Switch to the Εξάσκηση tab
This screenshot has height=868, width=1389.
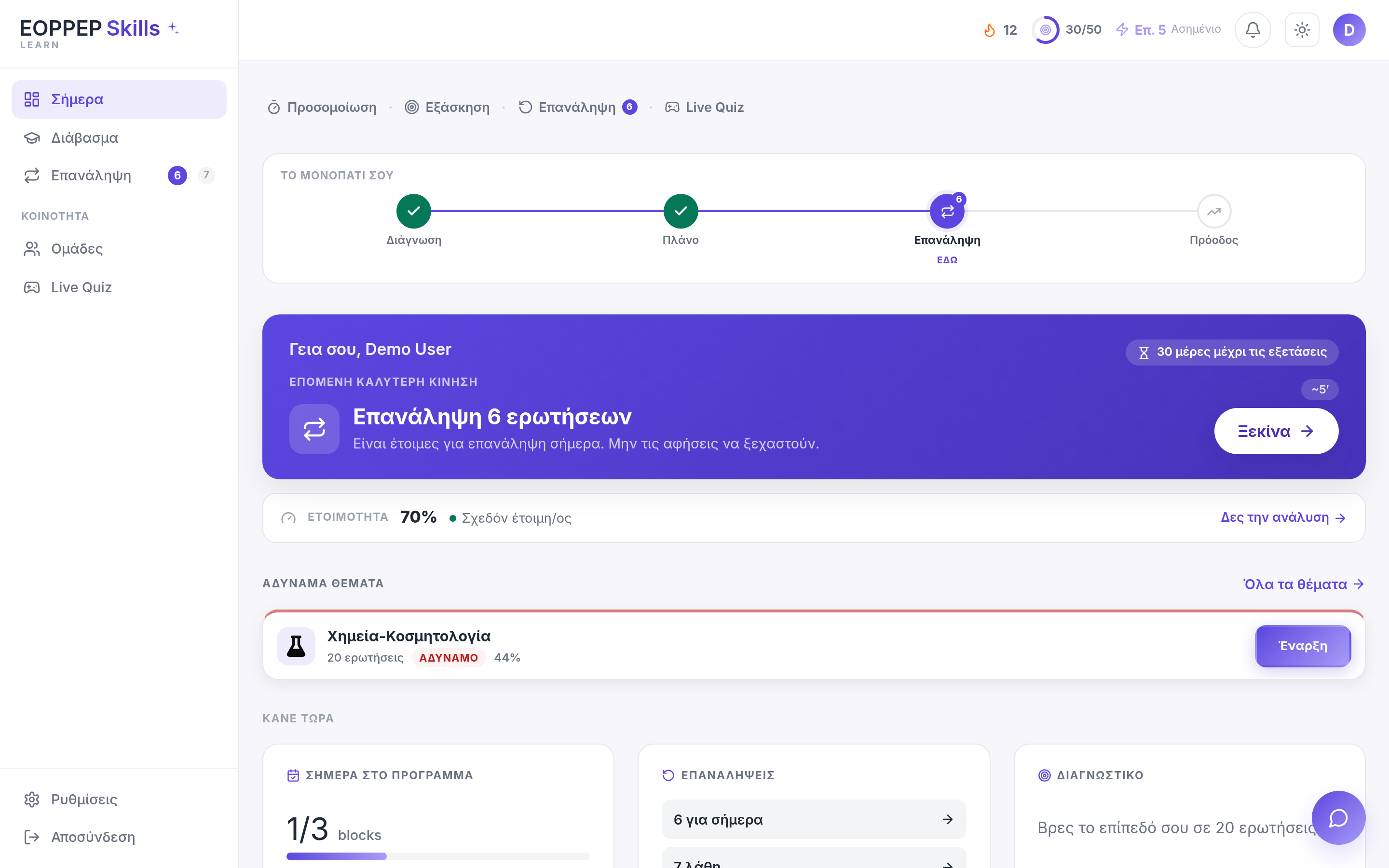(447, 108)
